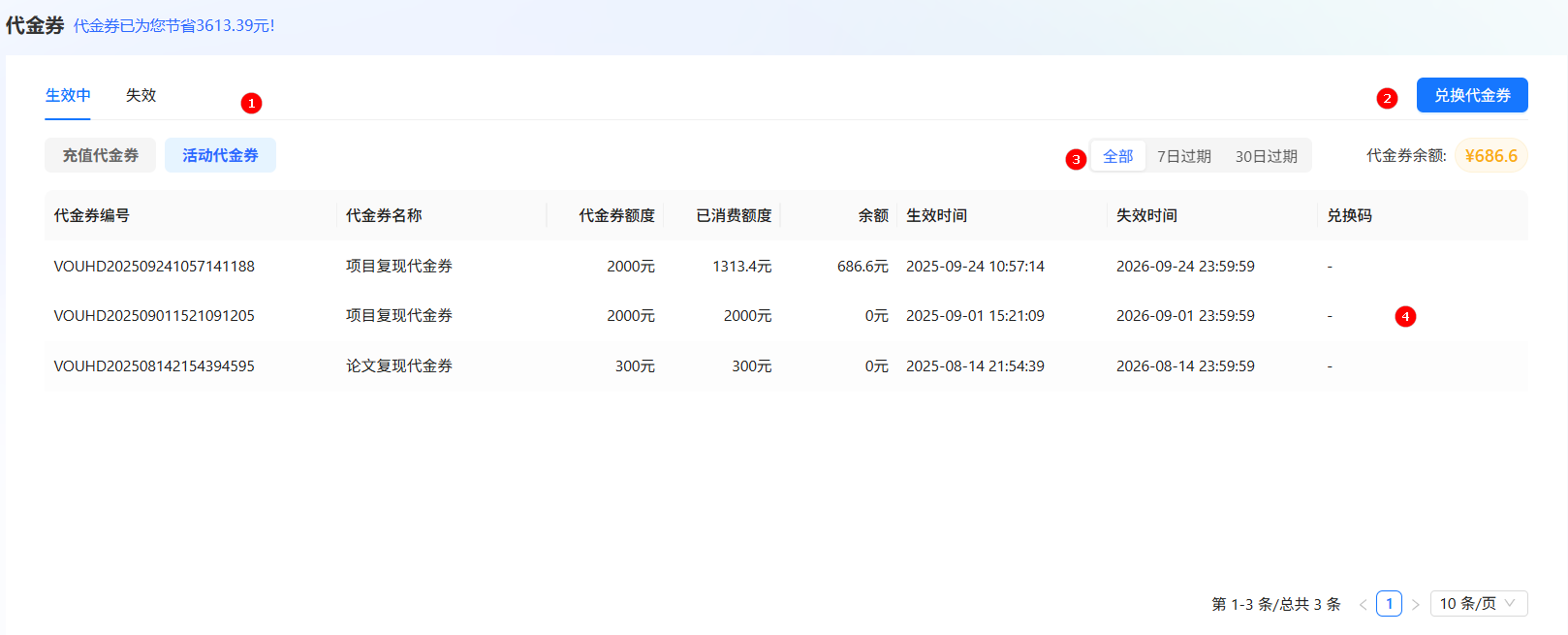
Task: Click the 代金券已为您节省3613.39元 savings text
Action: [174, 25]
